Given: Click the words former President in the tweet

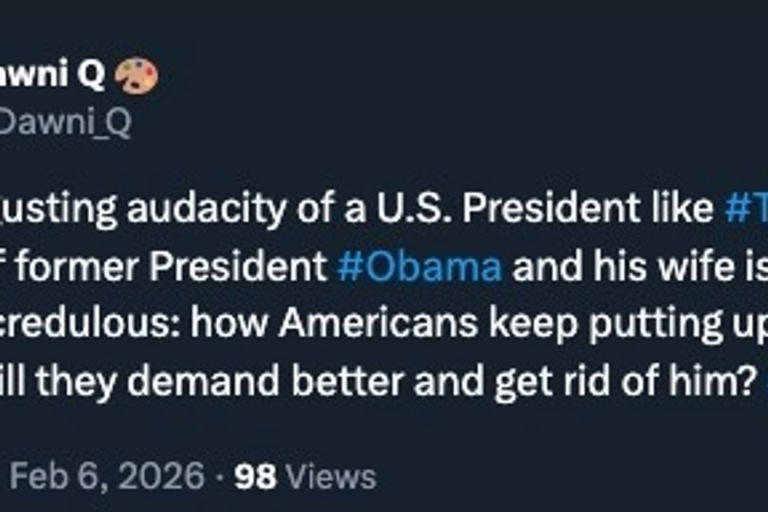Looking at the screenshot, I should point(171,267).
